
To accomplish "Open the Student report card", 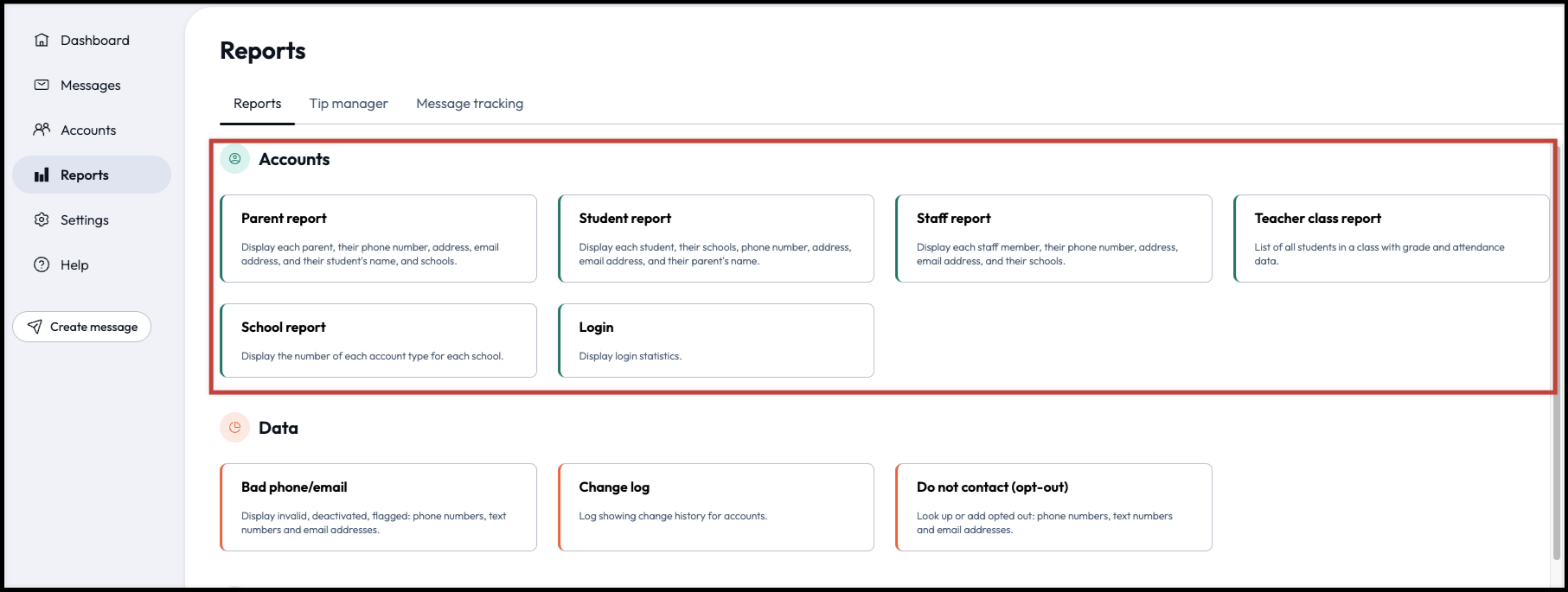I will pyautogui.click(x=715, y=239).
